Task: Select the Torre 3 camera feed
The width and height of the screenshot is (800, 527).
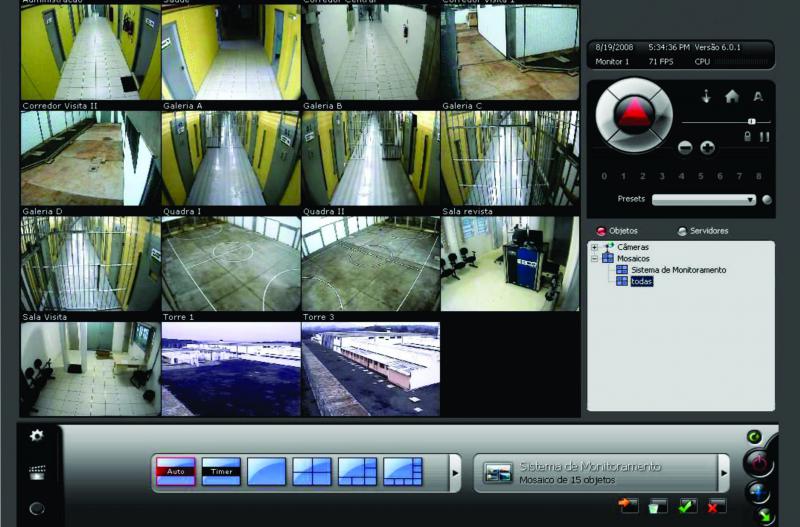Action: [370, 369]
